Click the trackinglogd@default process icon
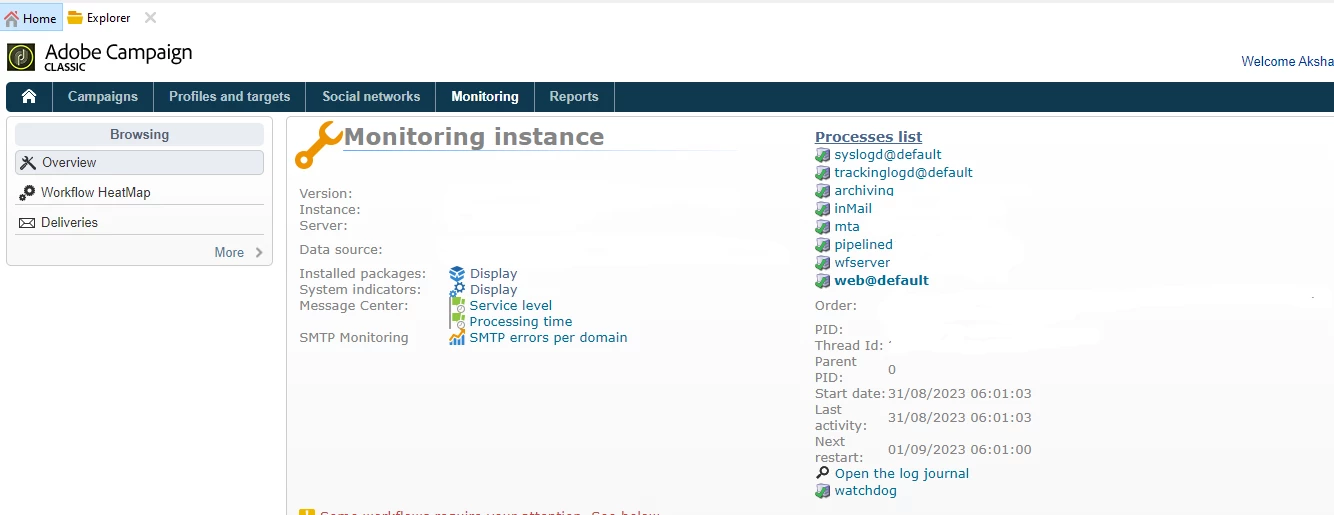 coord(823,173)
